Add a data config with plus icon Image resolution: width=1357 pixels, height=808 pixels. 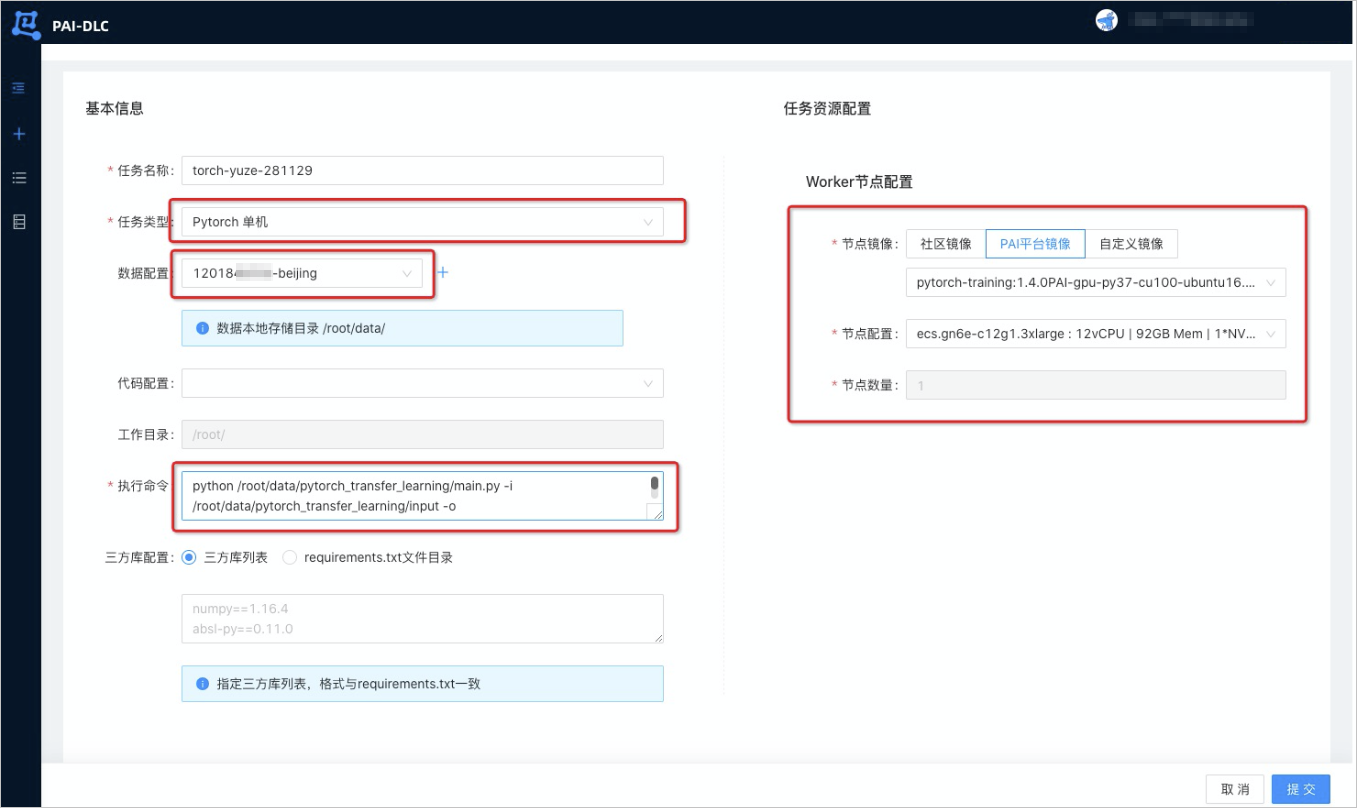(x=444, y=272)
